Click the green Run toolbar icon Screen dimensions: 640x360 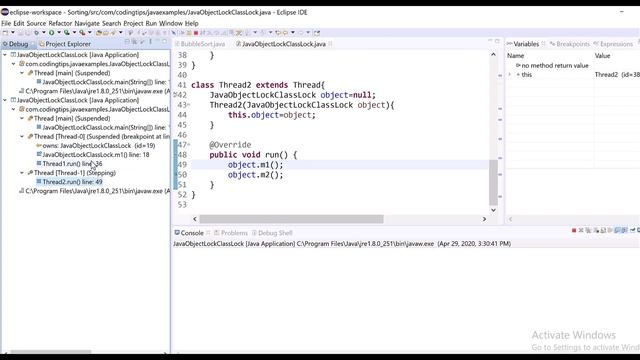click(51, 33)
